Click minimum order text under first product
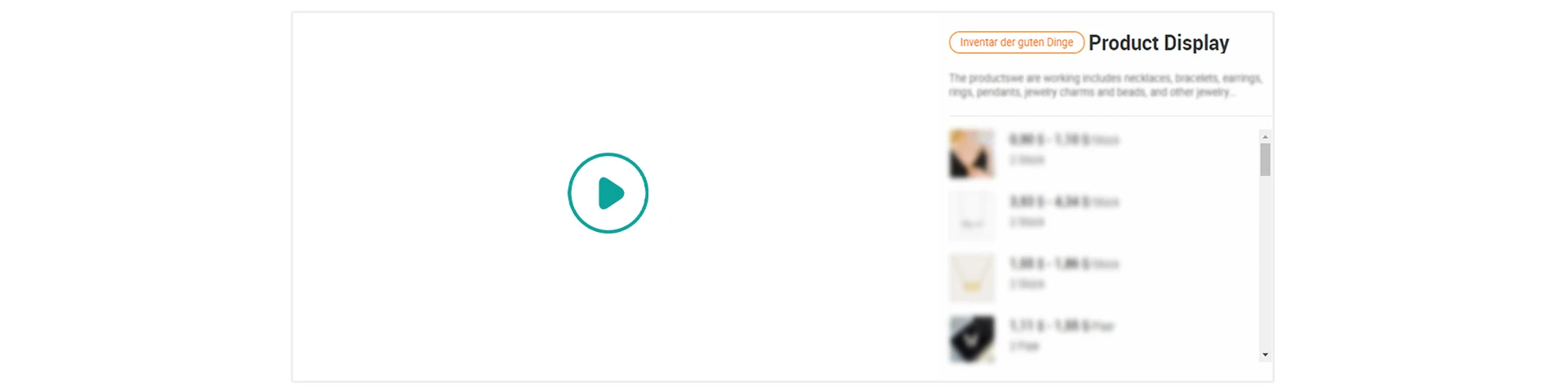 (x=1027, y=160)
